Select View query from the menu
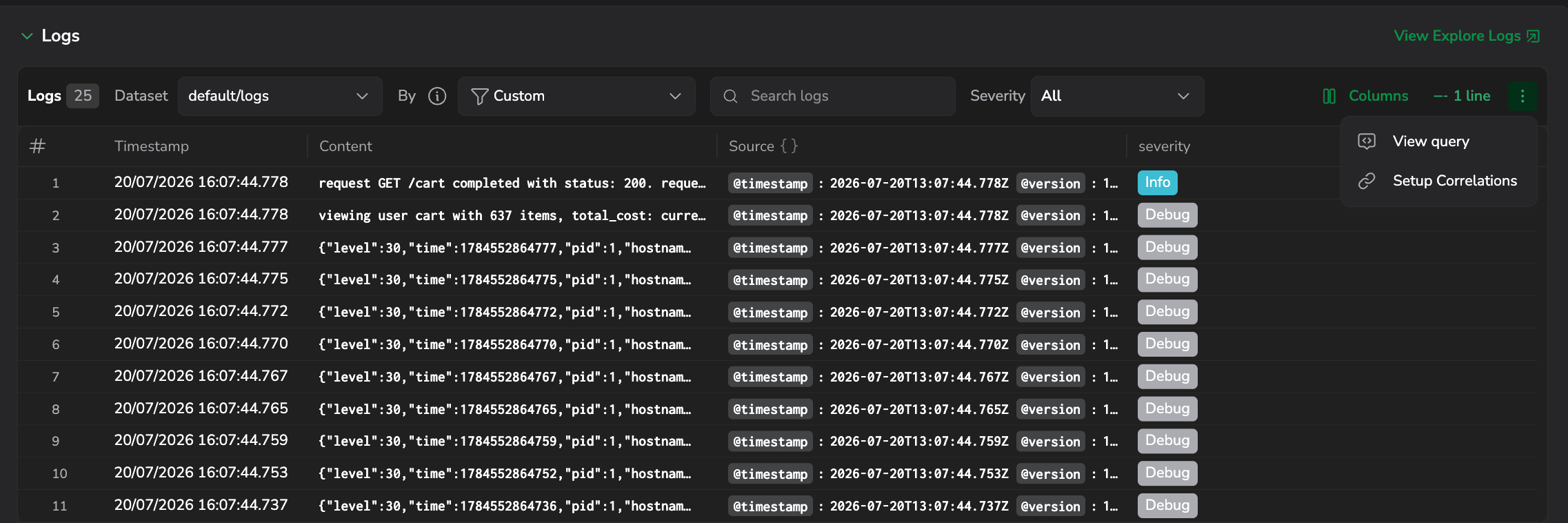Screen dimensions: 1568x523 tap(1439, 141)
